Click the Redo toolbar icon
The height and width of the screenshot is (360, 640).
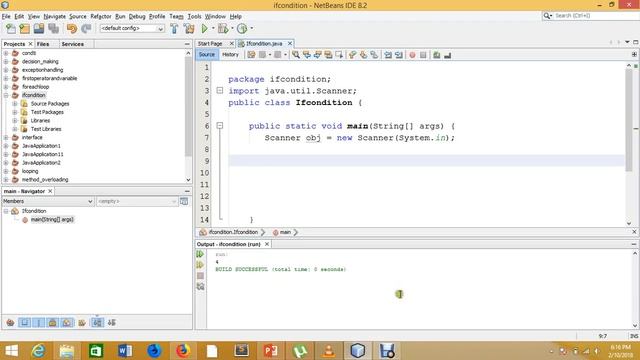click(x=86, y=29)
